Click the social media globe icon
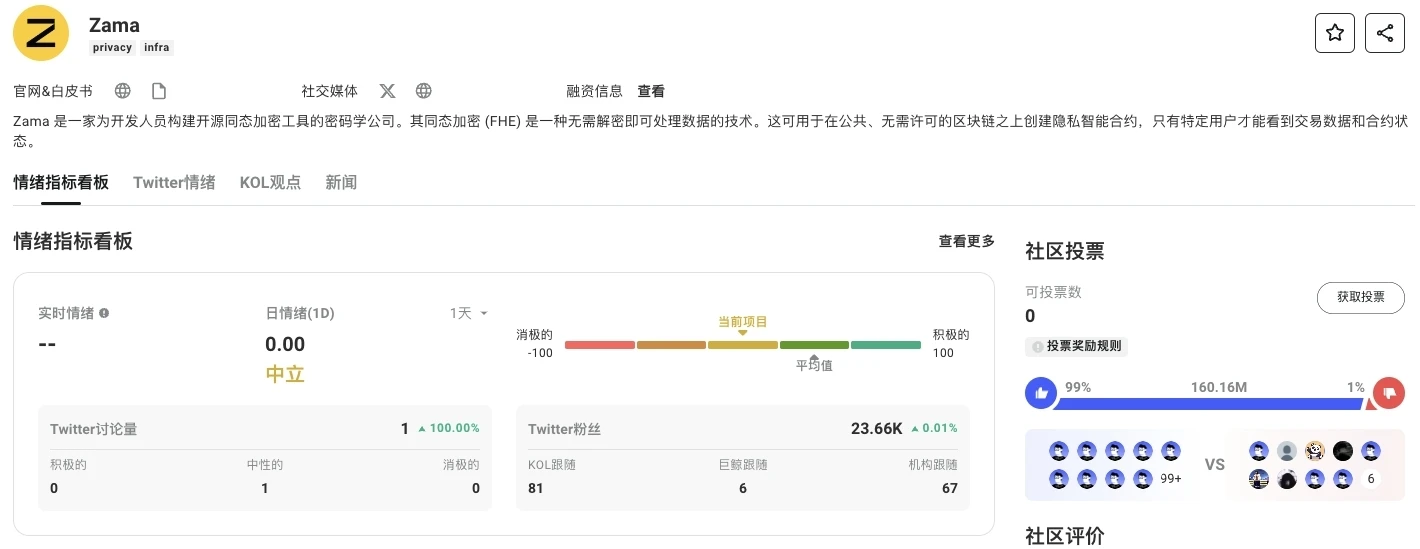The height and width of the screenshot is (549, 1420). 424,91
